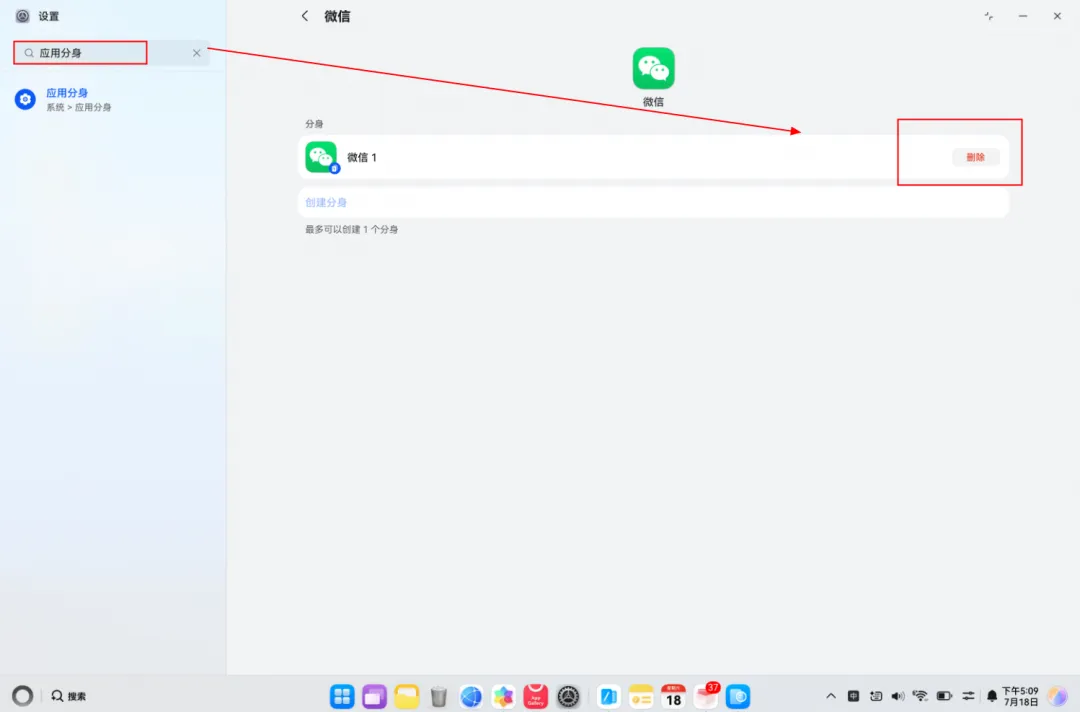The width and height of the screenshot is (1080, 712).
Task: Open the yellow file manager in dock
Action: 406,696
